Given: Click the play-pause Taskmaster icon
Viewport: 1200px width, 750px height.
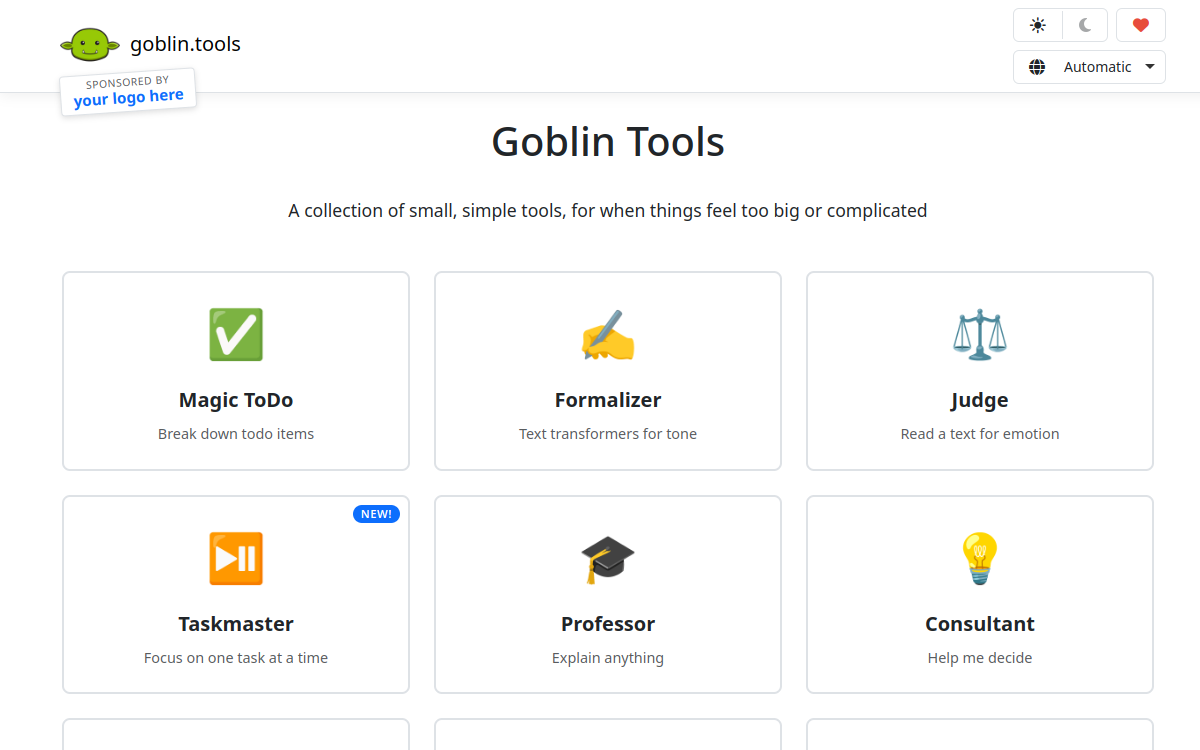Looking at the screenshot, I should 236,559.
